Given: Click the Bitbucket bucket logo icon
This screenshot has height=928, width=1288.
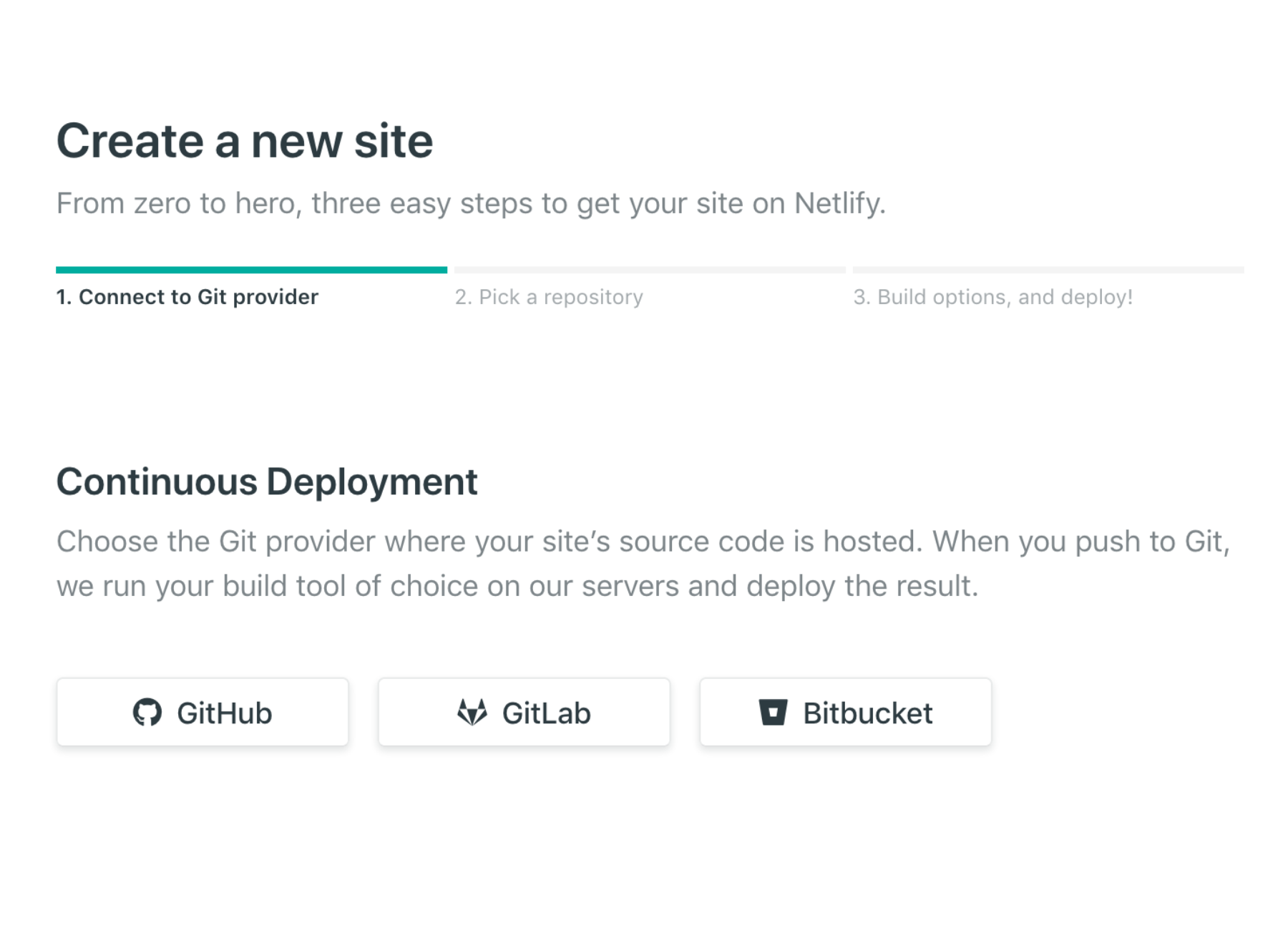Looking at the screenshot, I should click(773, 713).
